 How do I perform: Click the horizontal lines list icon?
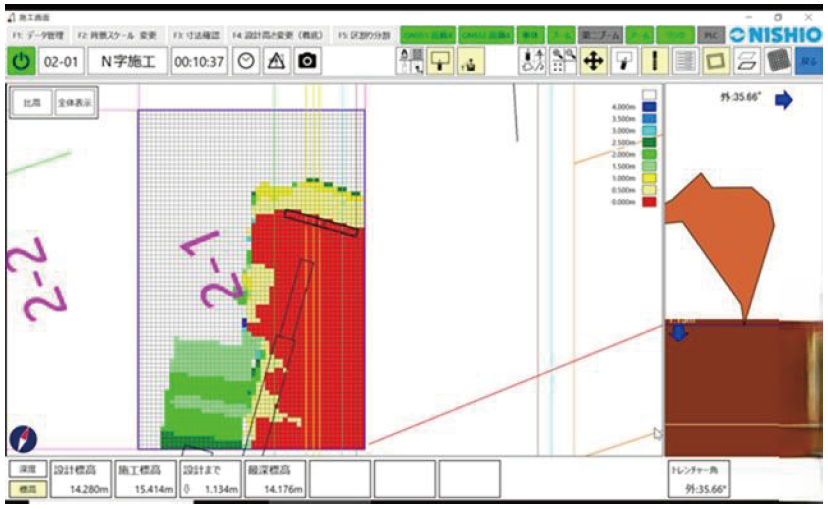[685, 61]
